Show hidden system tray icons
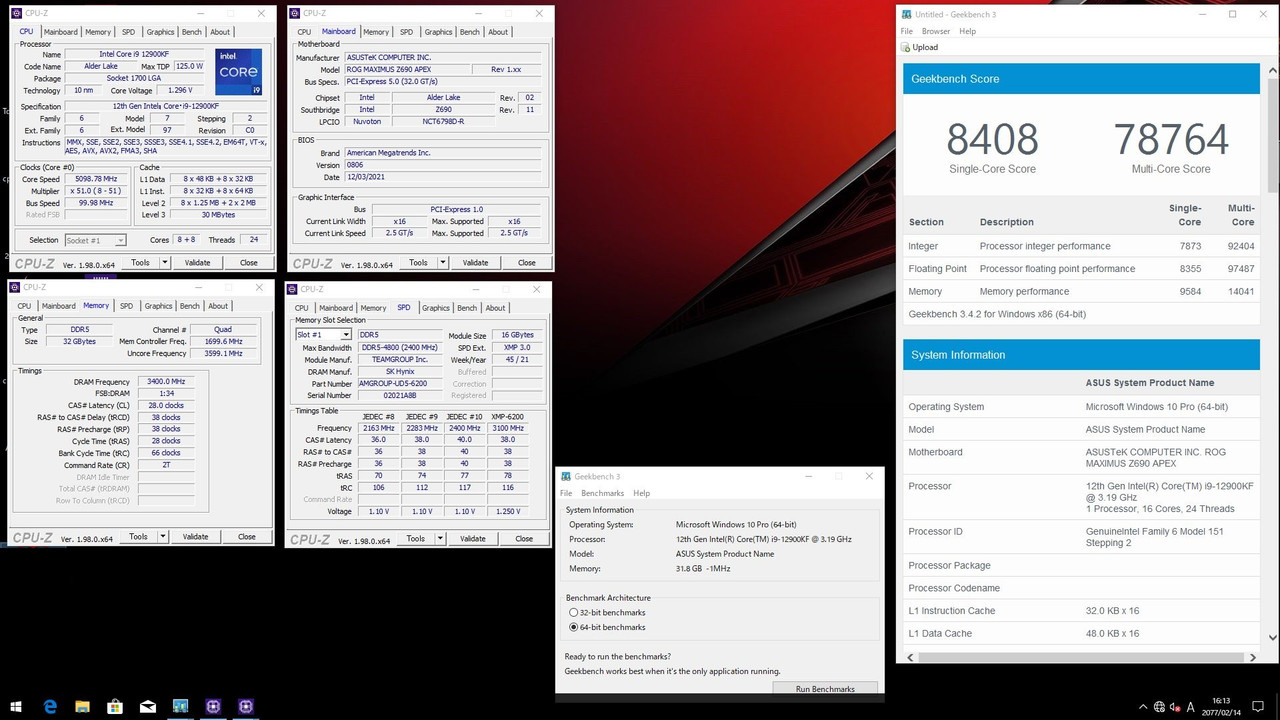 tap(1144, 707)
